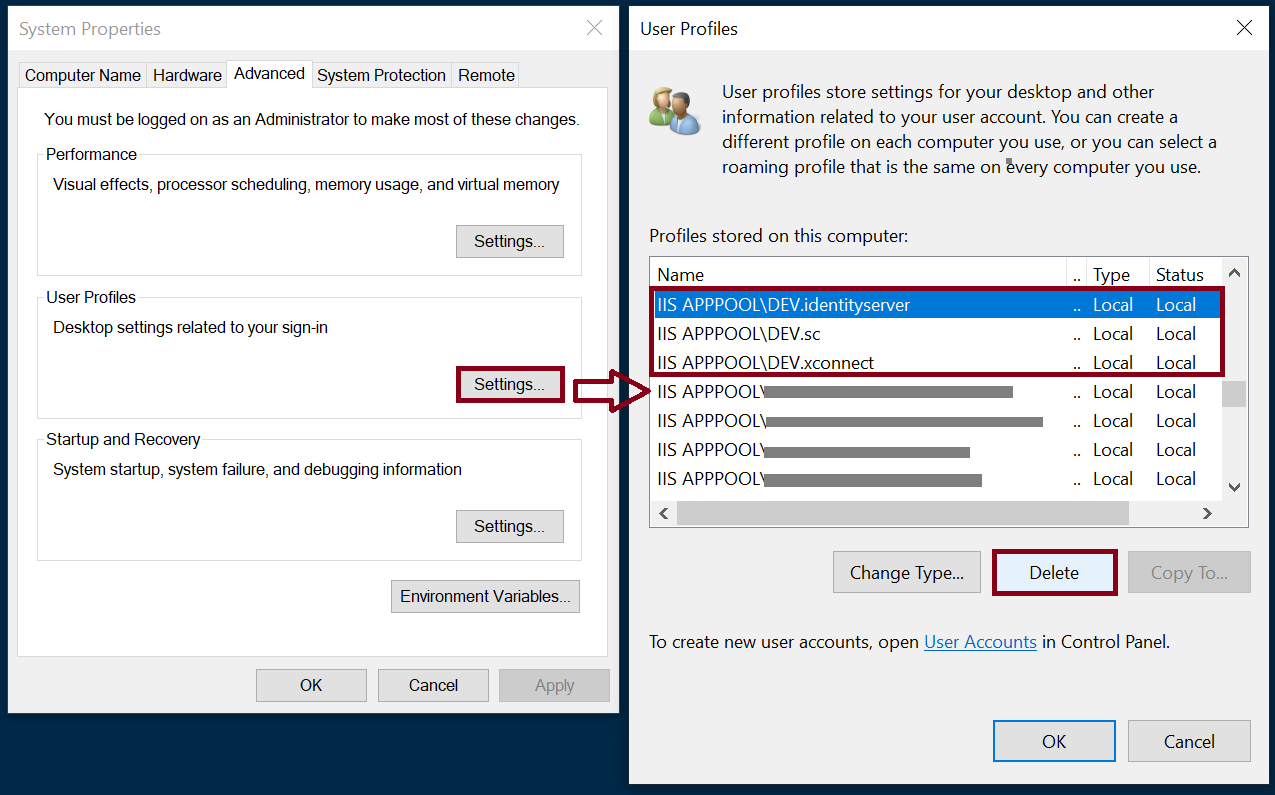Select the Remote tab
1275x795 pixels.
[486, 75]
